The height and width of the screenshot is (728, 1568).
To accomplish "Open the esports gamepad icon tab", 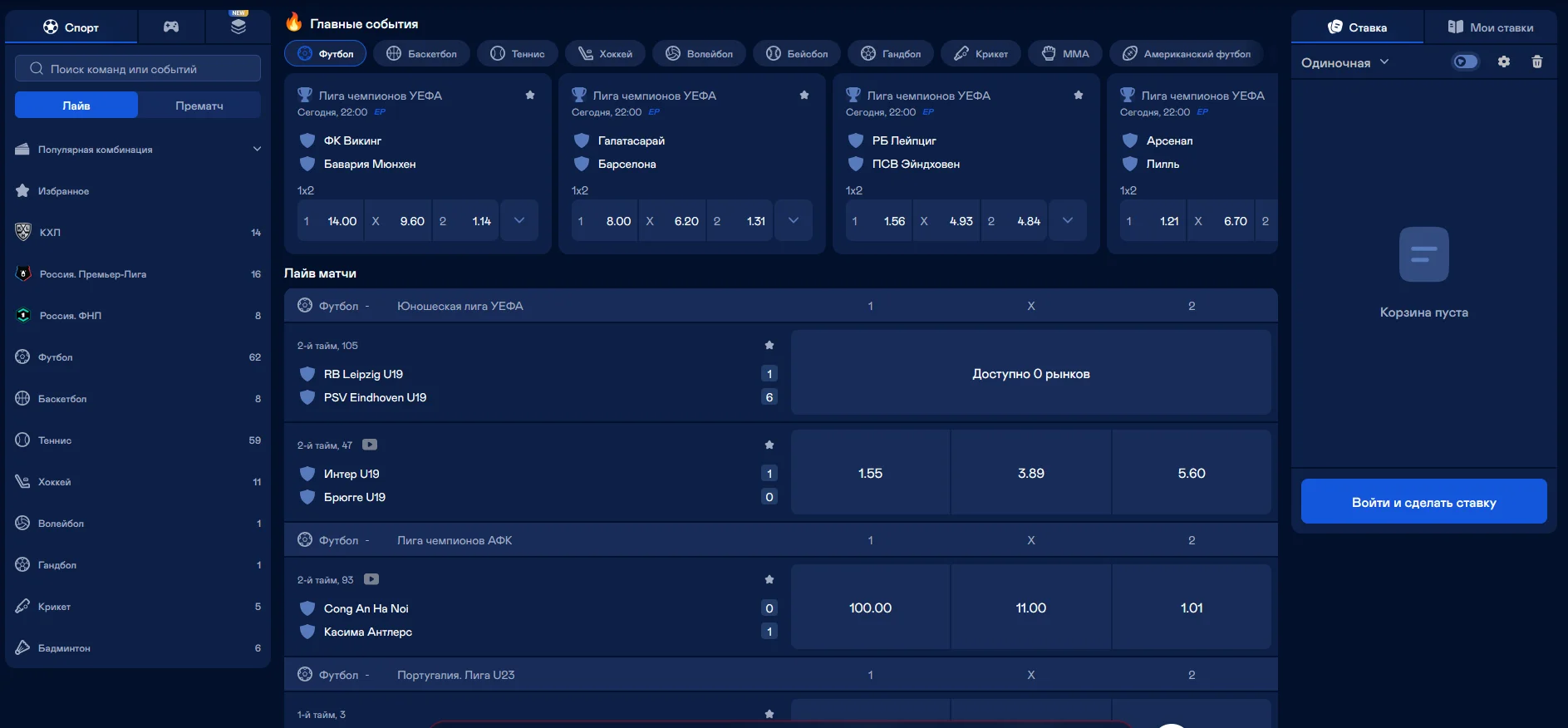I will coord(170,27).
